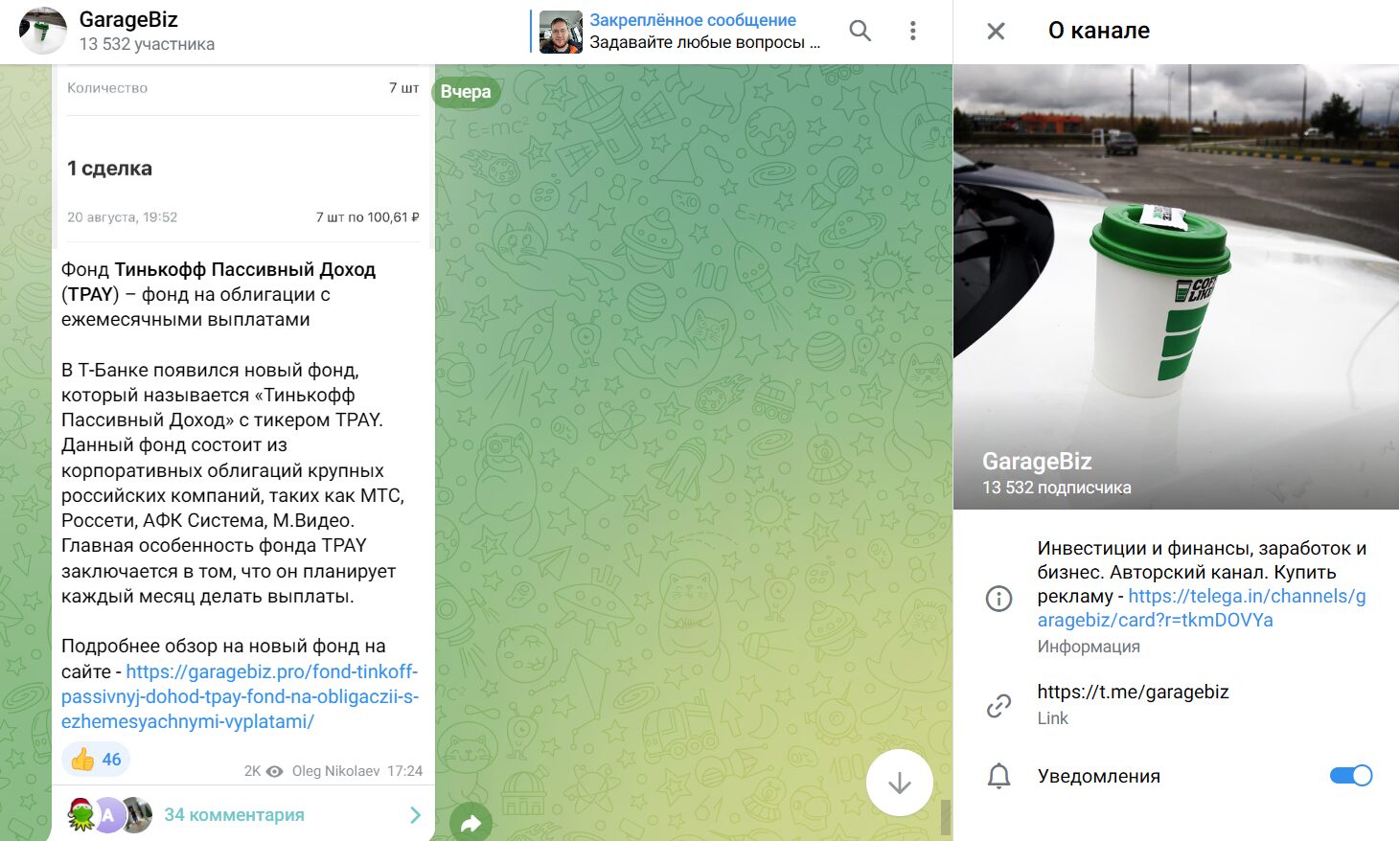1400x841 pixels.
Task: Open the three-dot more options menu
Action: click(x=912, y=32)
